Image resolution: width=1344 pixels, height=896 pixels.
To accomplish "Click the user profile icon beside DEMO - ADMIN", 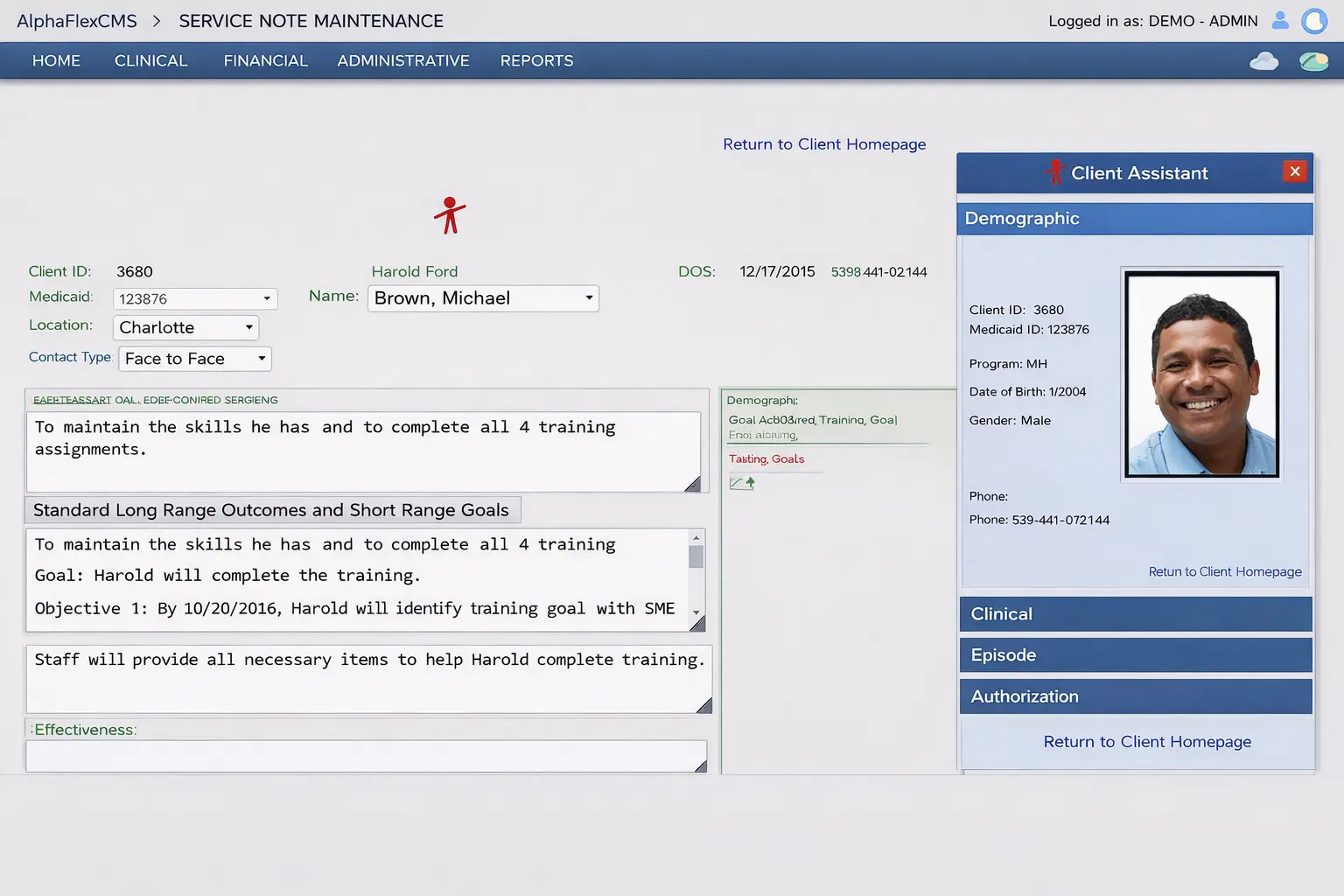I will click(x=1279, y=20).
